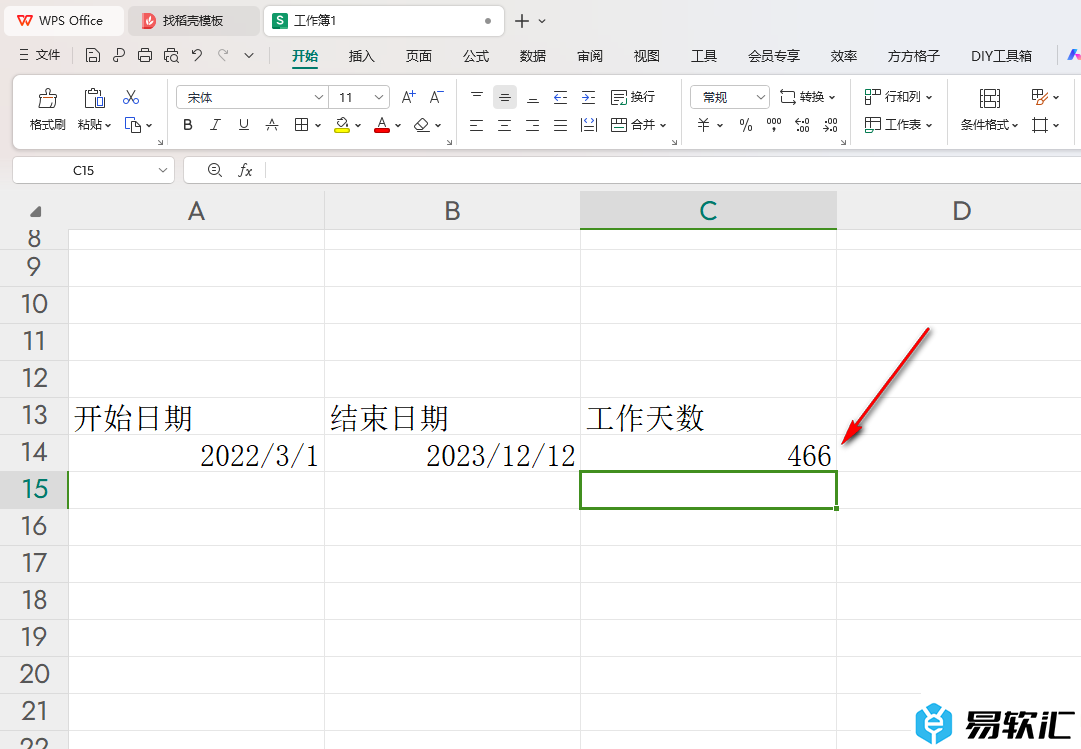Click the column D header
The height and width of the screenshot is (749, 1081).
[961, 211]
